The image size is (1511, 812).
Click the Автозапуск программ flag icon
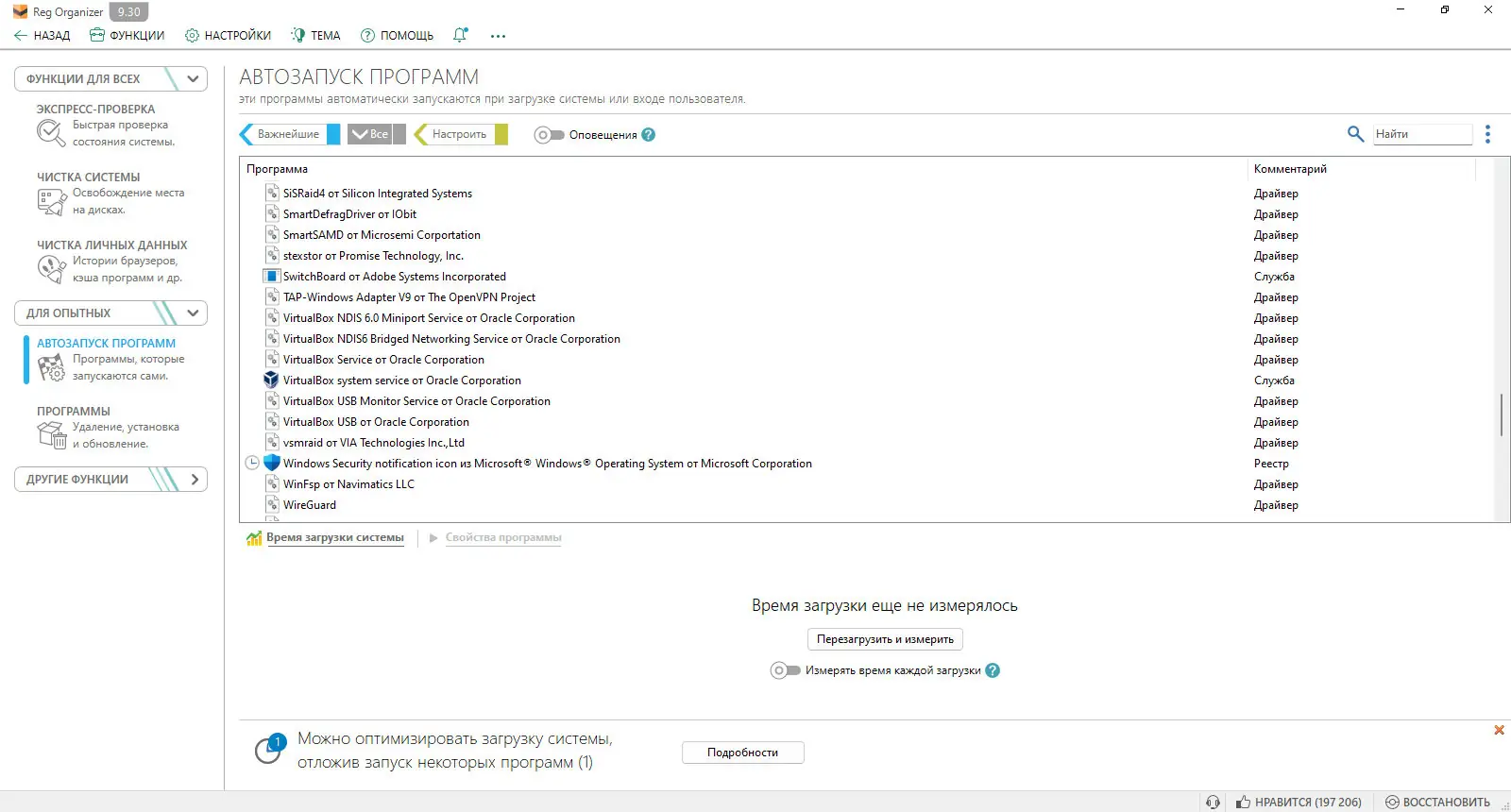click(x=51, y=367)
